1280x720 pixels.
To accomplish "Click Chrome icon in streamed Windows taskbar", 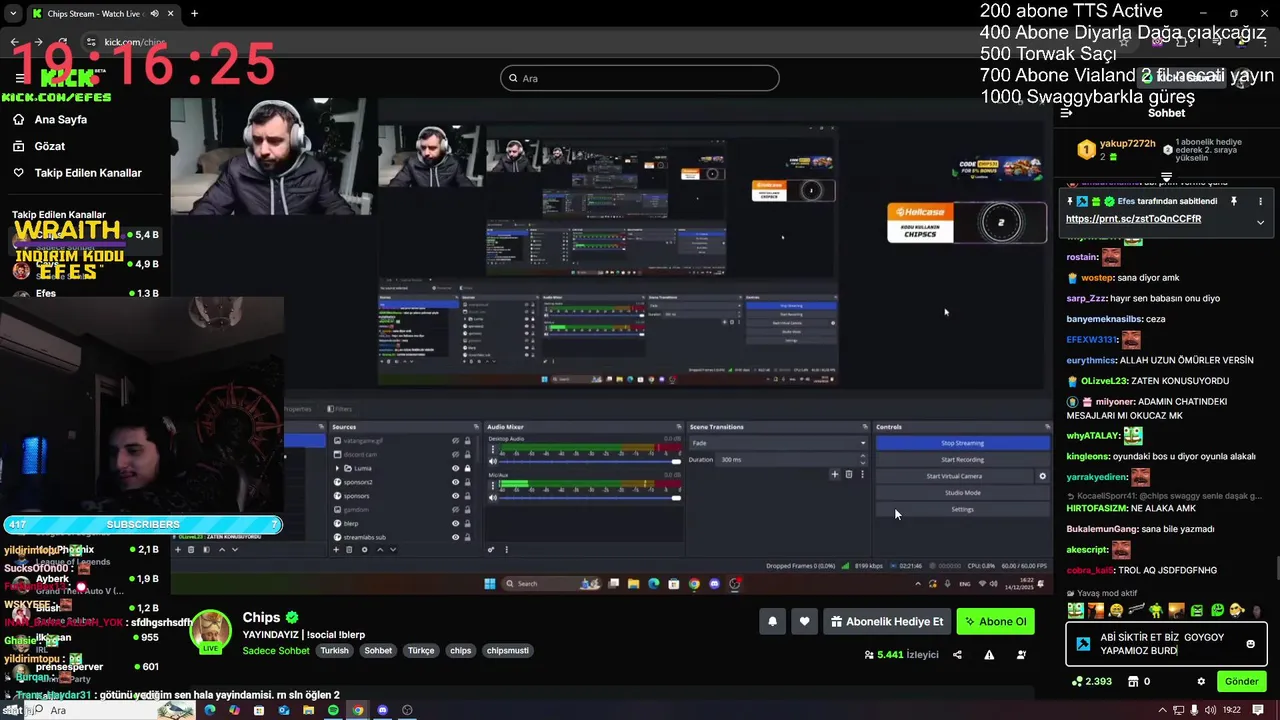I will [694, 584].
